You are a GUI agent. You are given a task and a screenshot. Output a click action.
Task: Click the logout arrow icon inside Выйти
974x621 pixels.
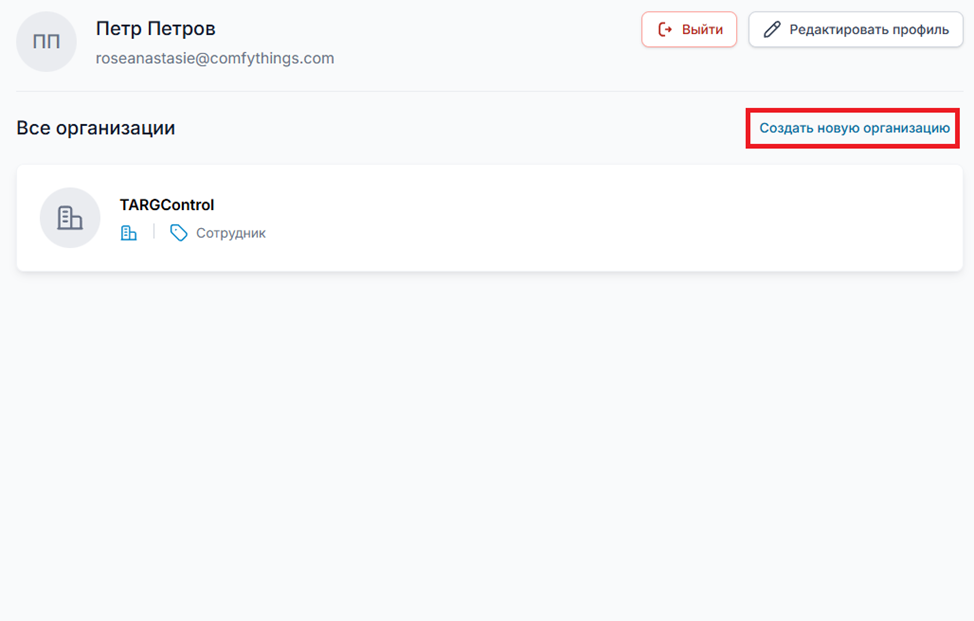pyautogui.click(x=665, y=30)
